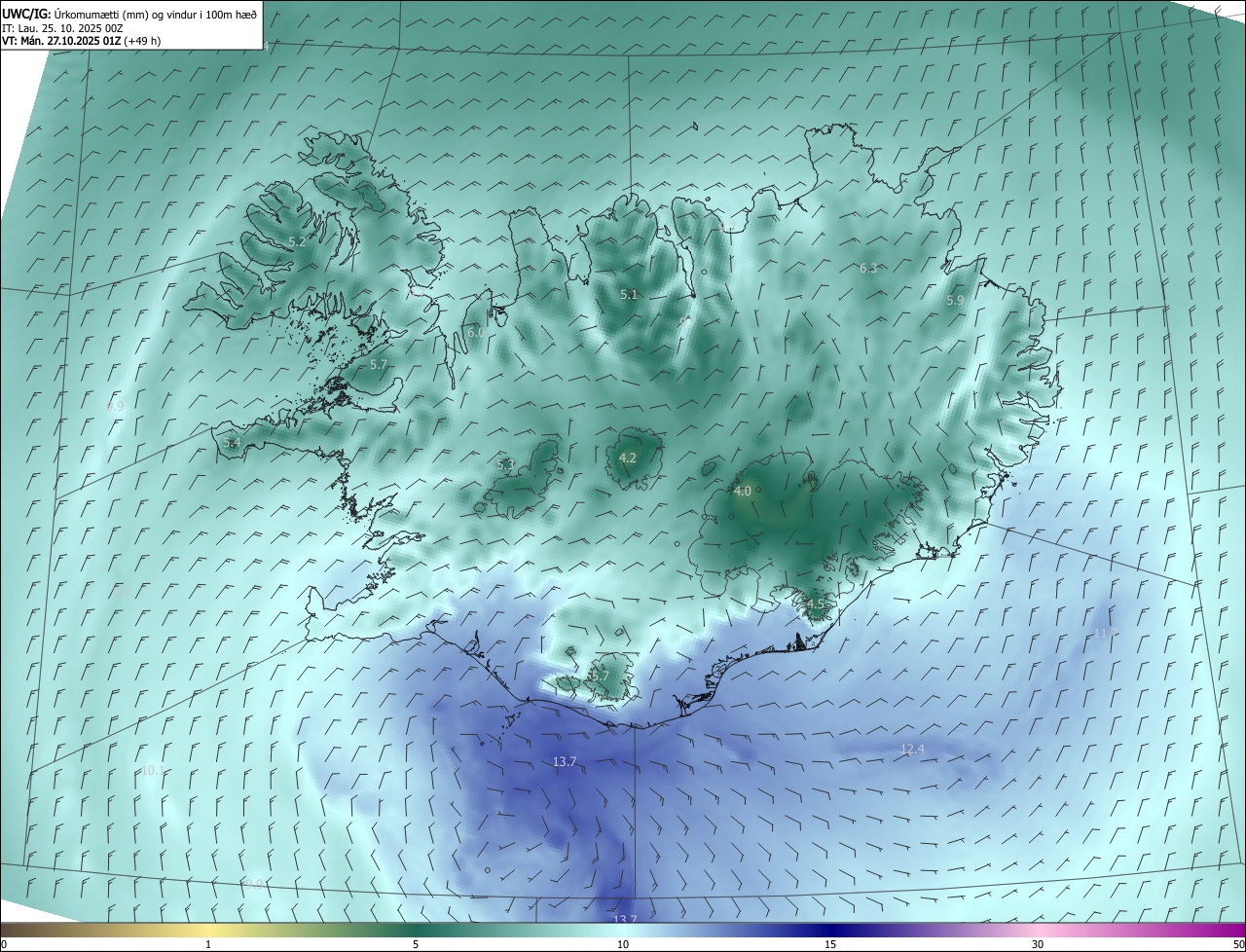Click the '0' tick on the color scale
The width and height of the screenshot is (1246, 952).
(4, 944)
